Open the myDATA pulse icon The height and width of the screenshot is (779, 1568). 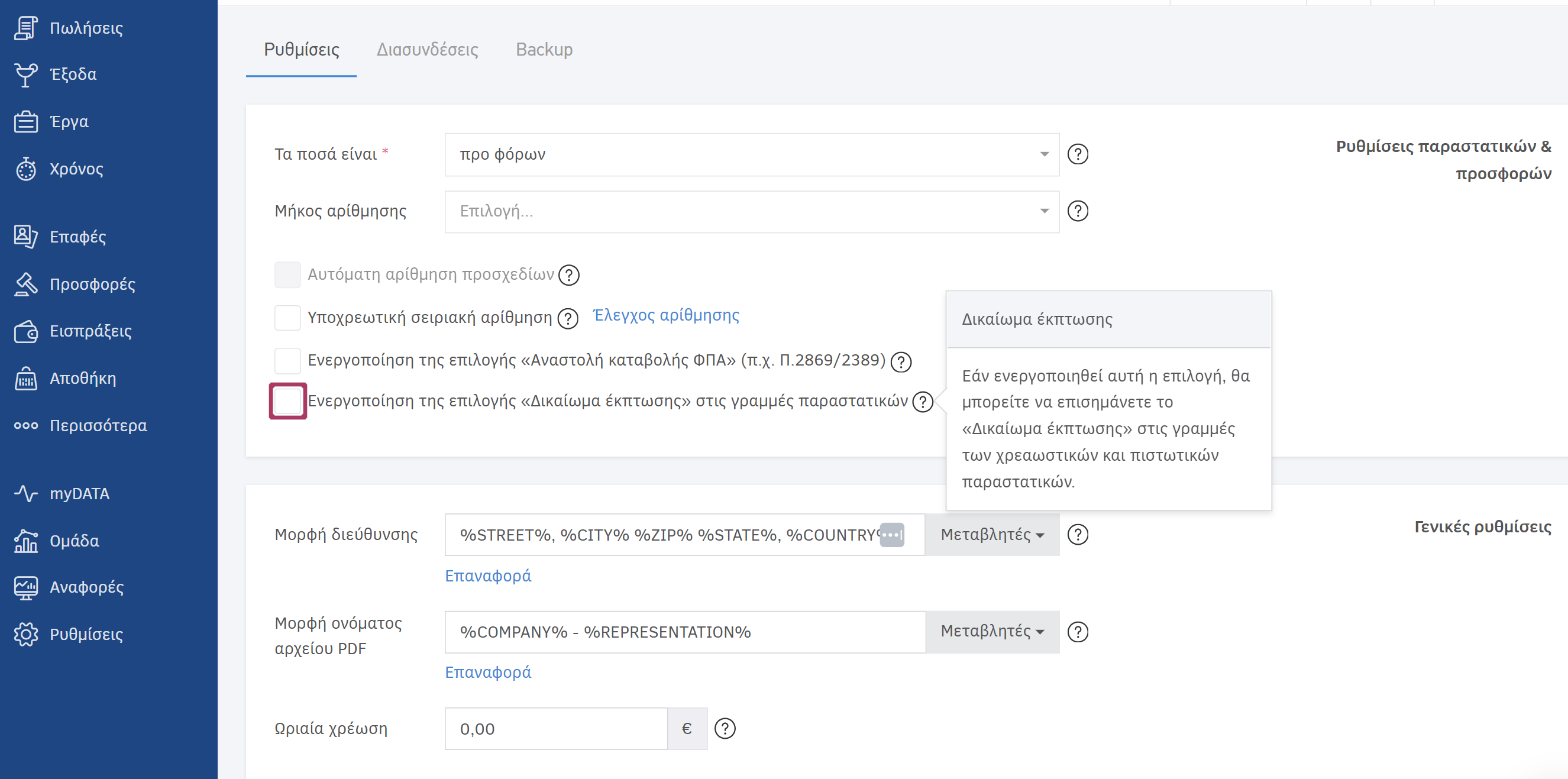26,493
